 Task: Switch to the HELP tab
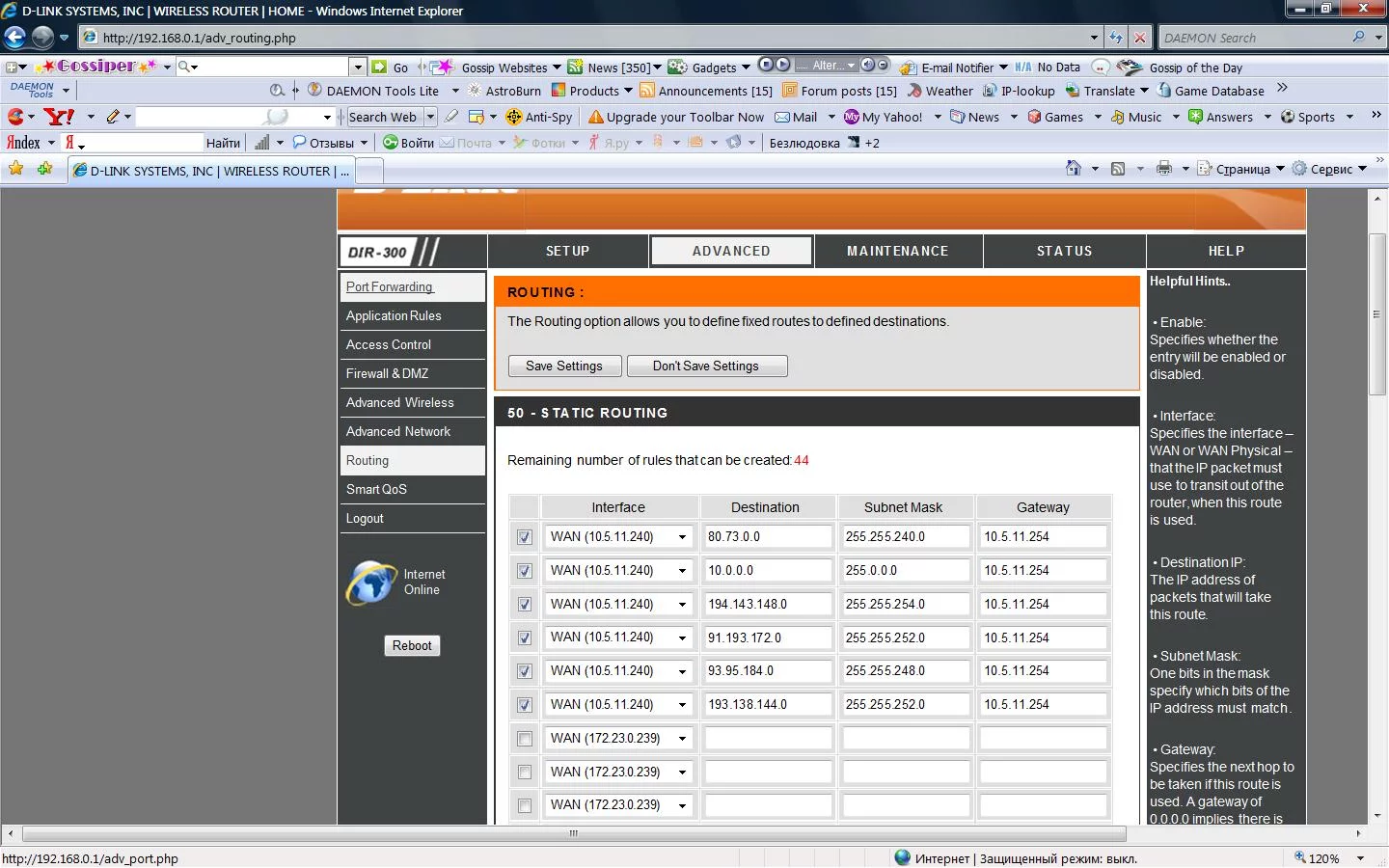pyautogui.click(x=1226, y=251)
